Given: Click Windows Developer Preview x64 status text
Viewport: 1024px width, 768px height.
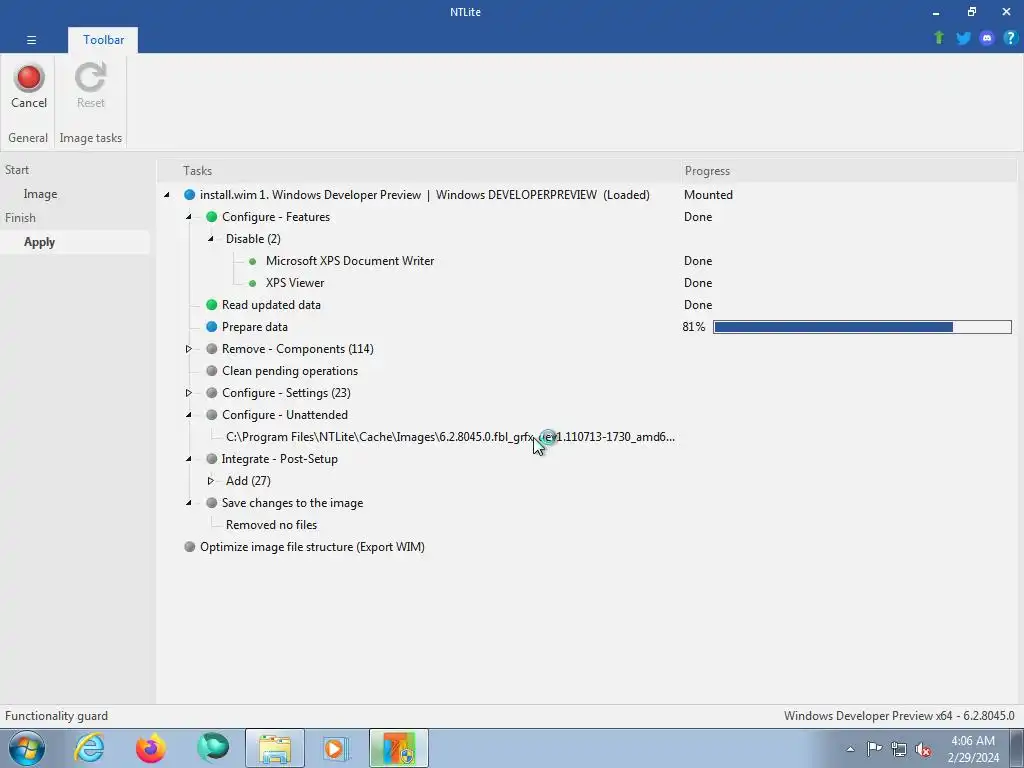Looking at the screenshot, I should pyautogui.click(x=899, y=716).
